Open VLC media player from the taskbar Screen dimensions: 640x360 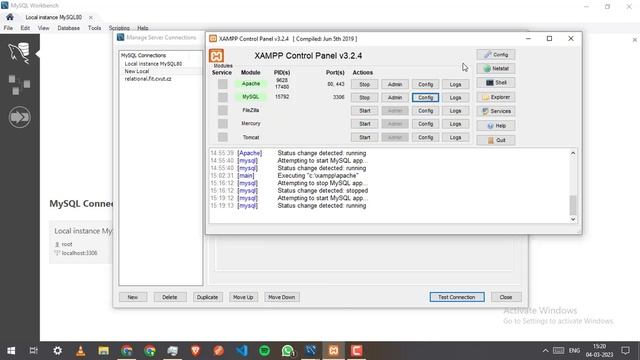pos(80,351)
